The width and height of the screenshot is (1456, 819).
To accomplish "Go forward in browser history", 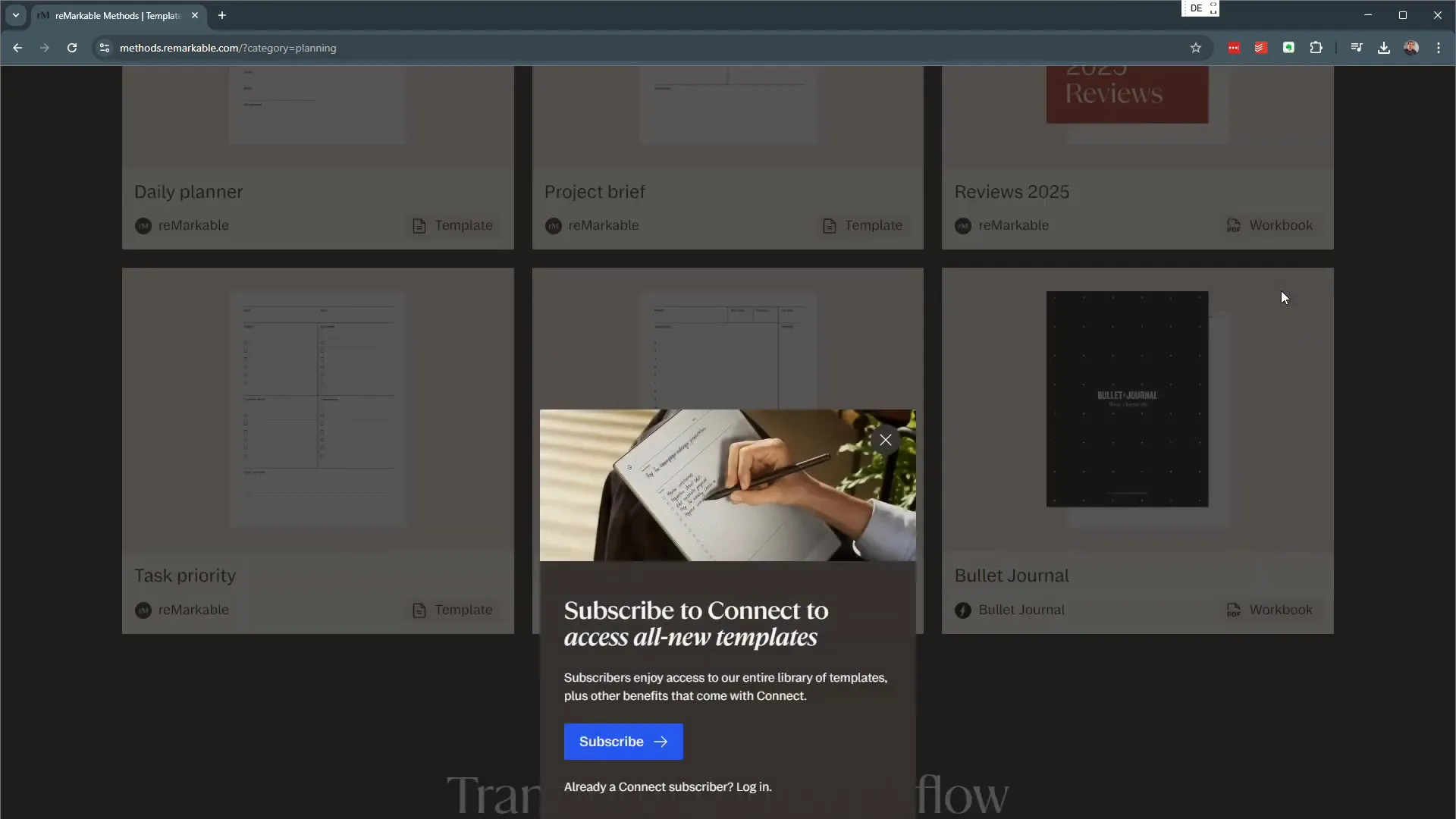I will click(x=44, y=48).
